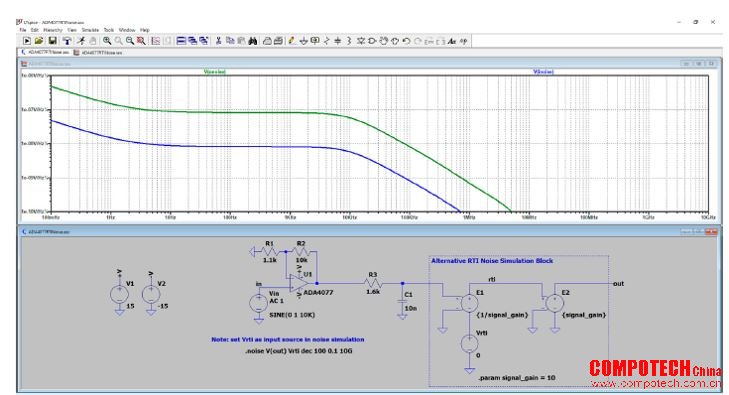Open the Help menu
The image size is (729, 395).
click(x=145, y=30)
